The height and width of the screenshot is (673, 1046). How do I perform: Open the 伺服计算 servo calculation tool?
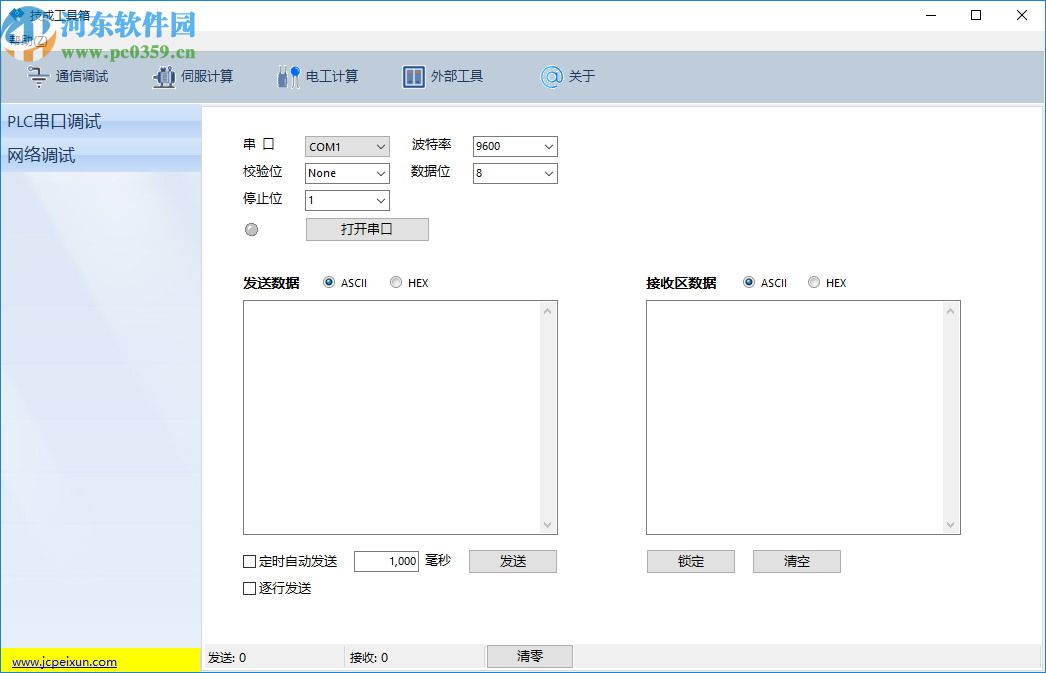point(190,76)
